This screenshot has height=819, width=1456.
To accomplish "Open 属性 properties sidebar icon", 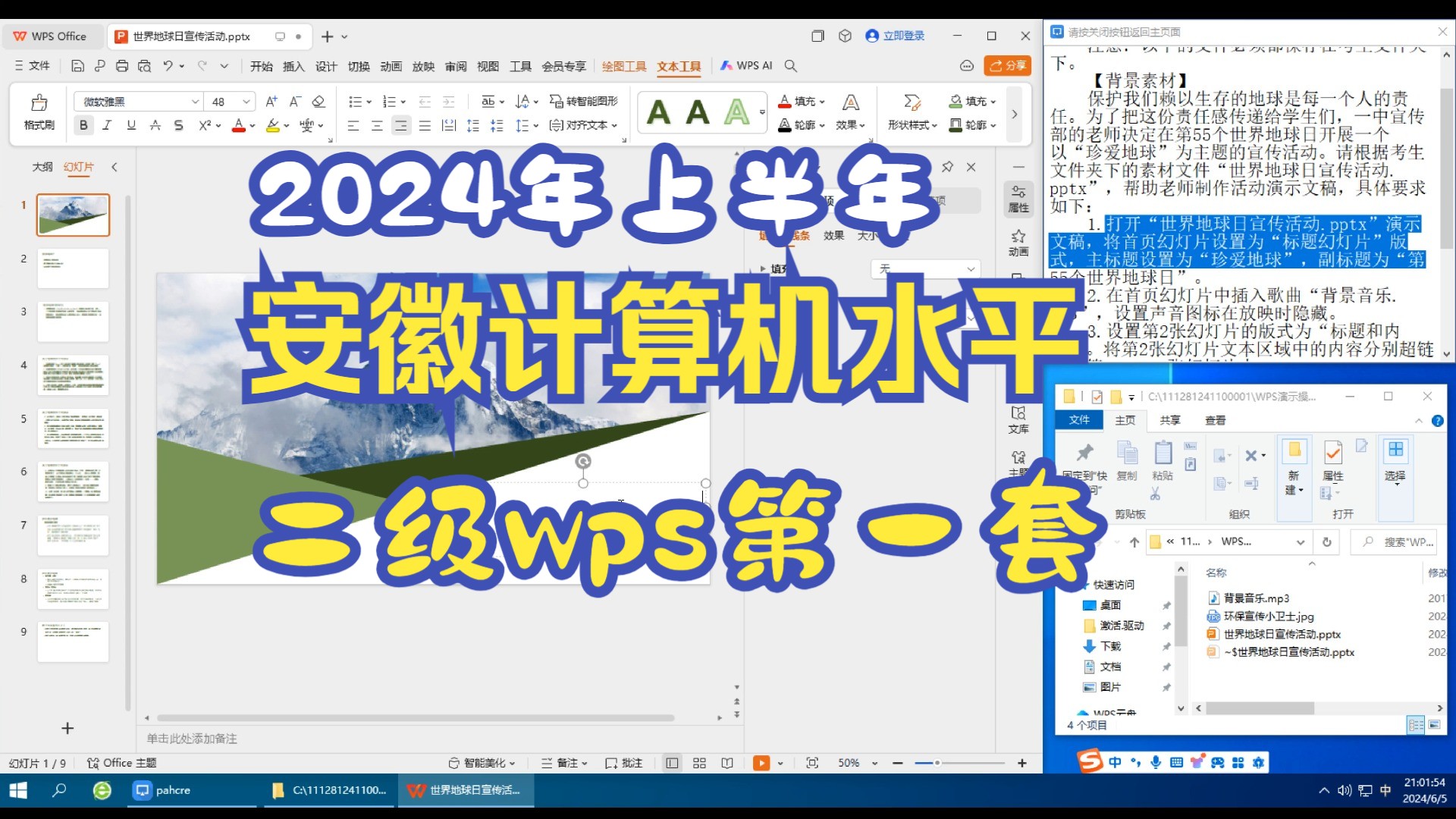I will pos(1018,199).
